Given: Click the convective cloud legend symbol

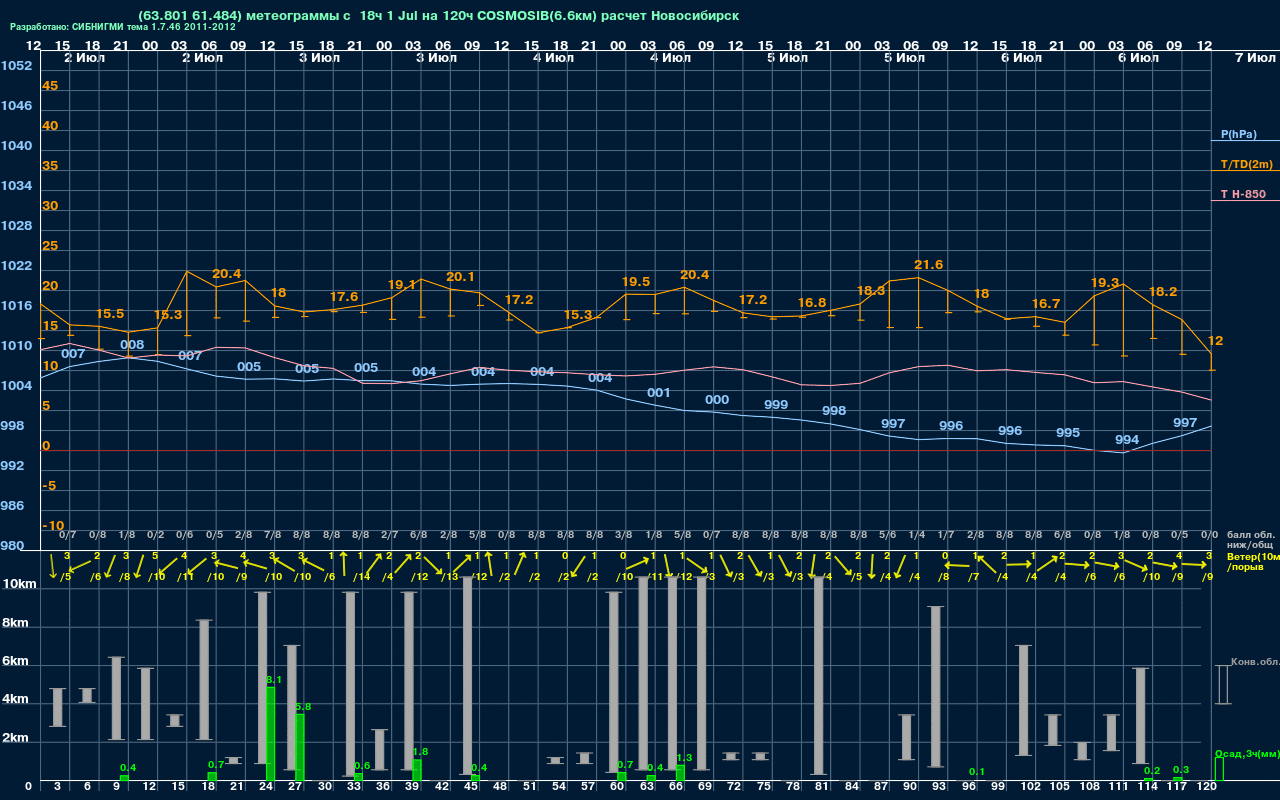Looking at the screenshot, I should [1222, 684].
